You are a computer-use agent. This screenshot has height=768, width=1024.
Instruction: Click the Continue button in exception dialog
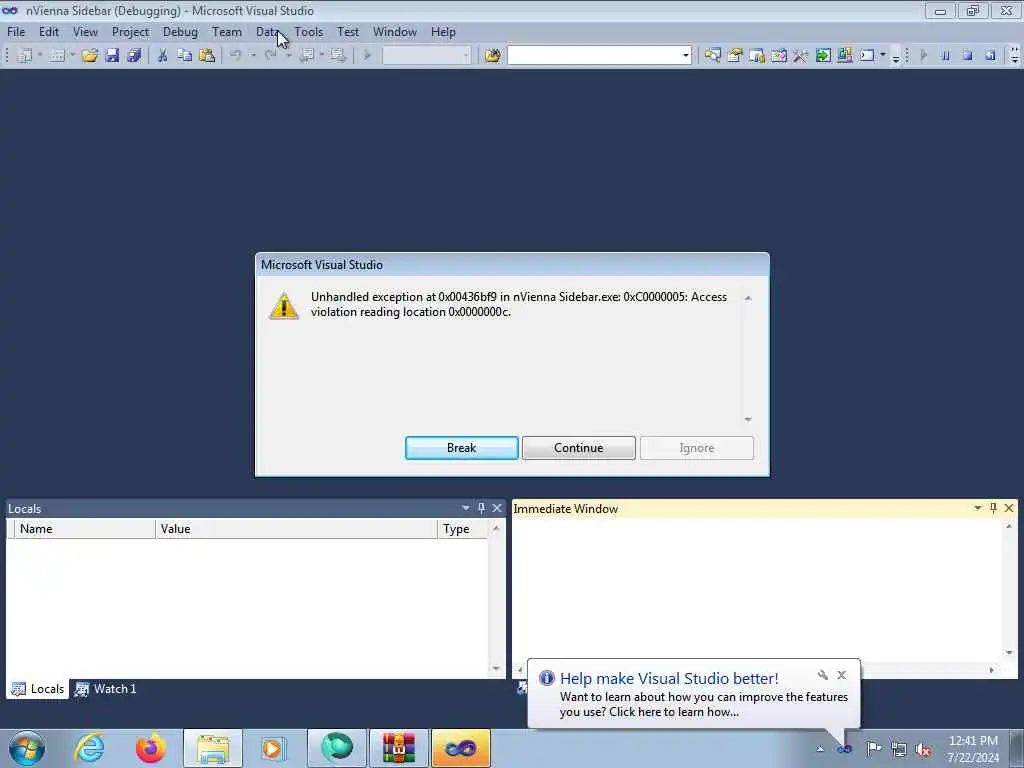tap(579, 448)
